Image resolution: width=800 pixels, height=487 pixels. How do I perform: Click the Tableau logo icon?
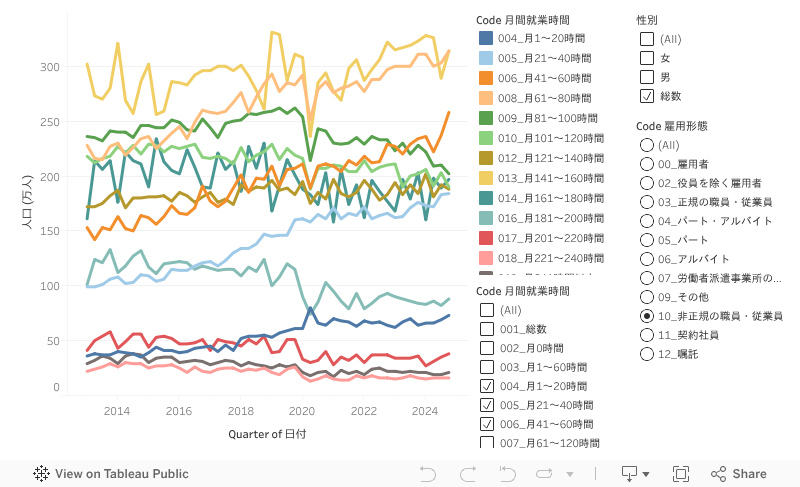[42, 474]
